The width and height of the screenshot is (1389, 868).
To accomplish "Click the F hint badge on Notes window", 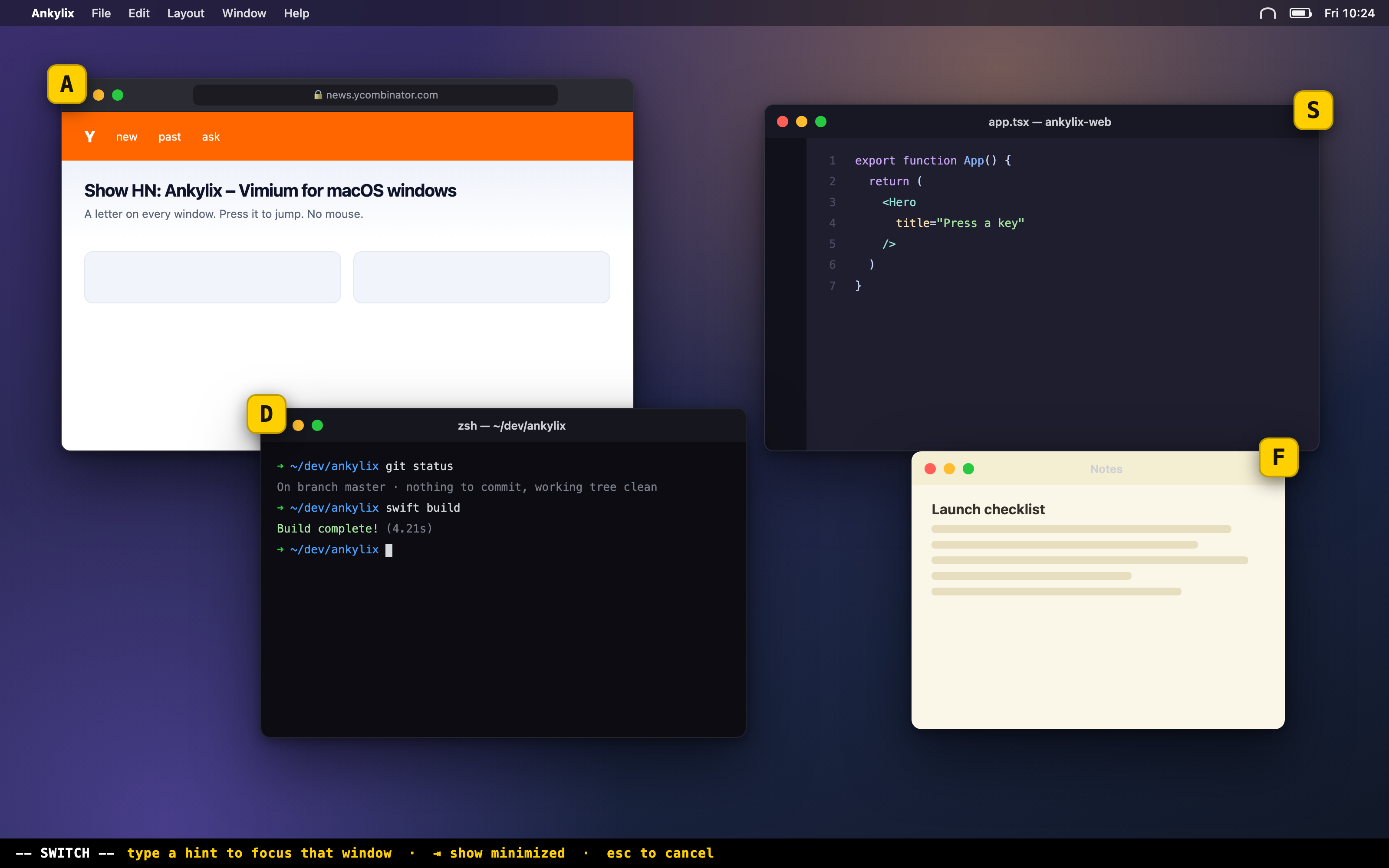I will [x=1278, y=457].
